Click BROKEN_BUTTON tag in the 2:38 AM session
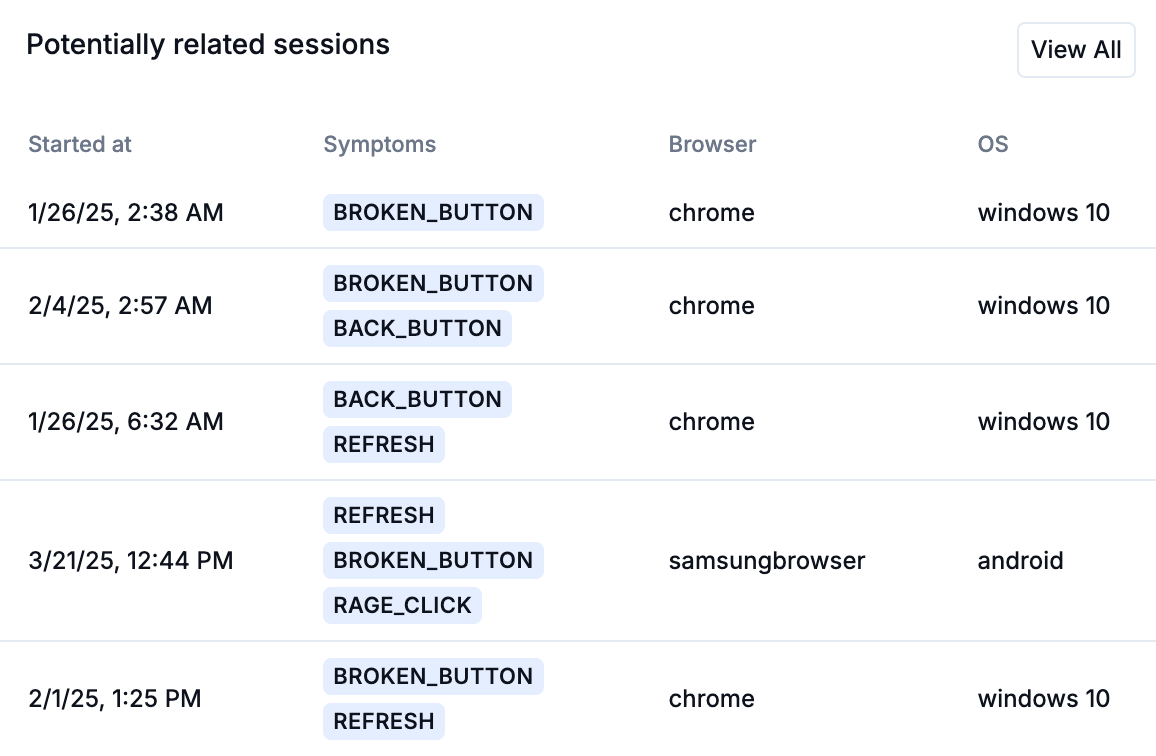This screenshot has height=756, width=1156. [x=433, y=213]
